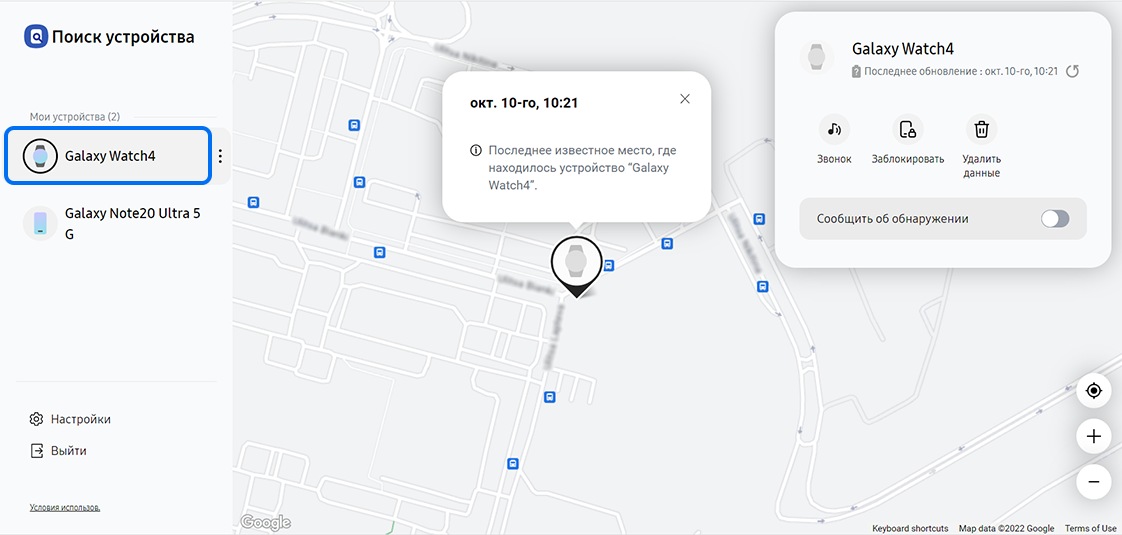This screenshot has height=535, width=1122.
Task: Open the Условия использования link
Action: pyautogui.click(x=65, y=507)
